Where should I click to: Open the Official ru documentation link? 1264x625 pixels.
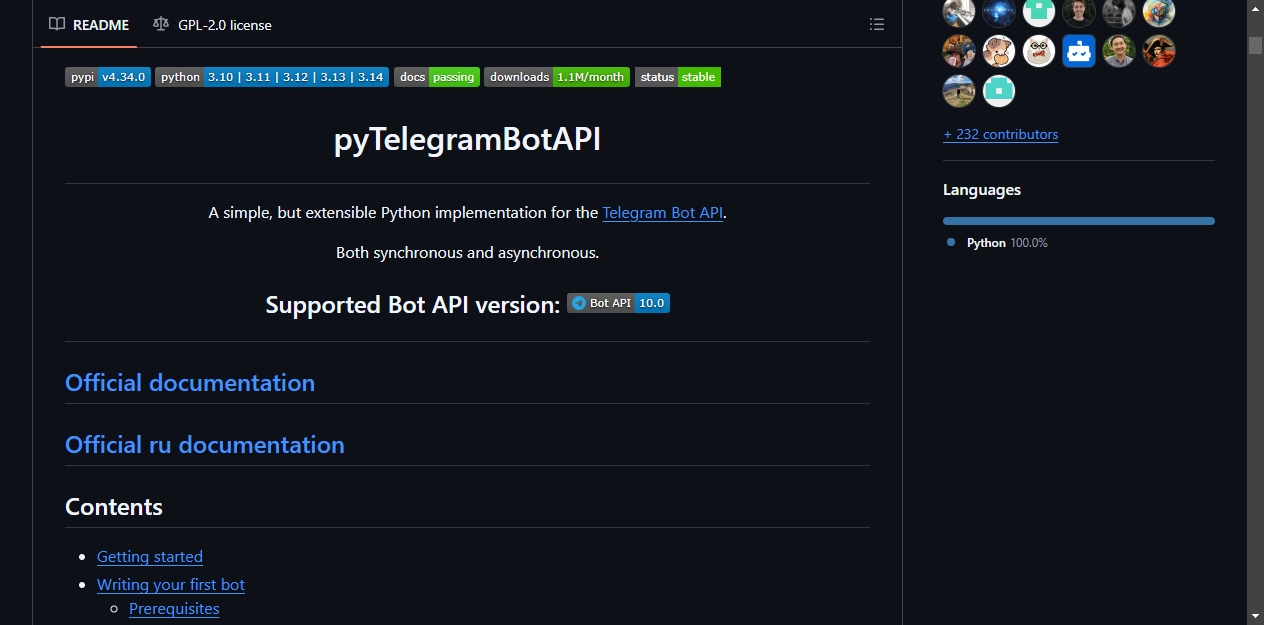click(x=205, y=445)
